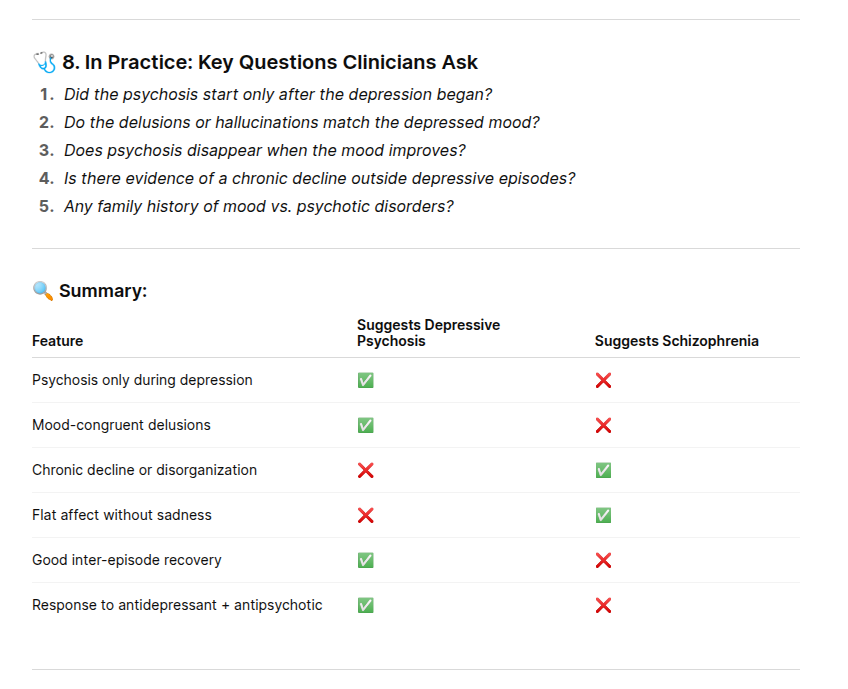Click question about family history of disorders
Viewport: 848px width, 689px height.
(258, 206)
